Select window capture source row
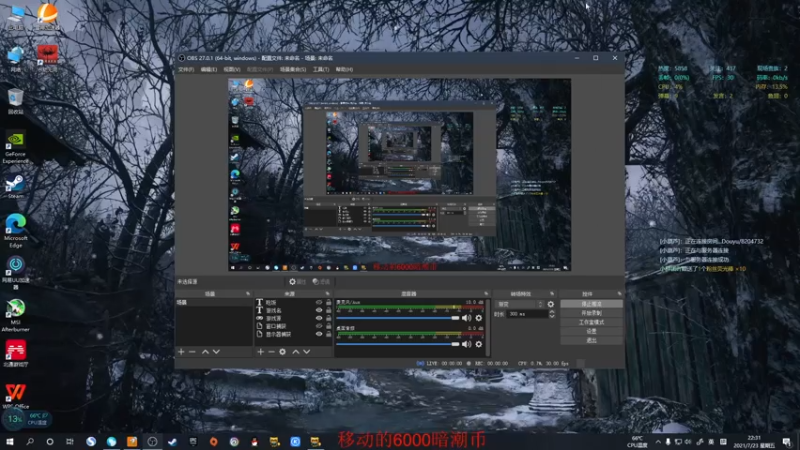This screenshot has width=800, height=450. [293, 326]
